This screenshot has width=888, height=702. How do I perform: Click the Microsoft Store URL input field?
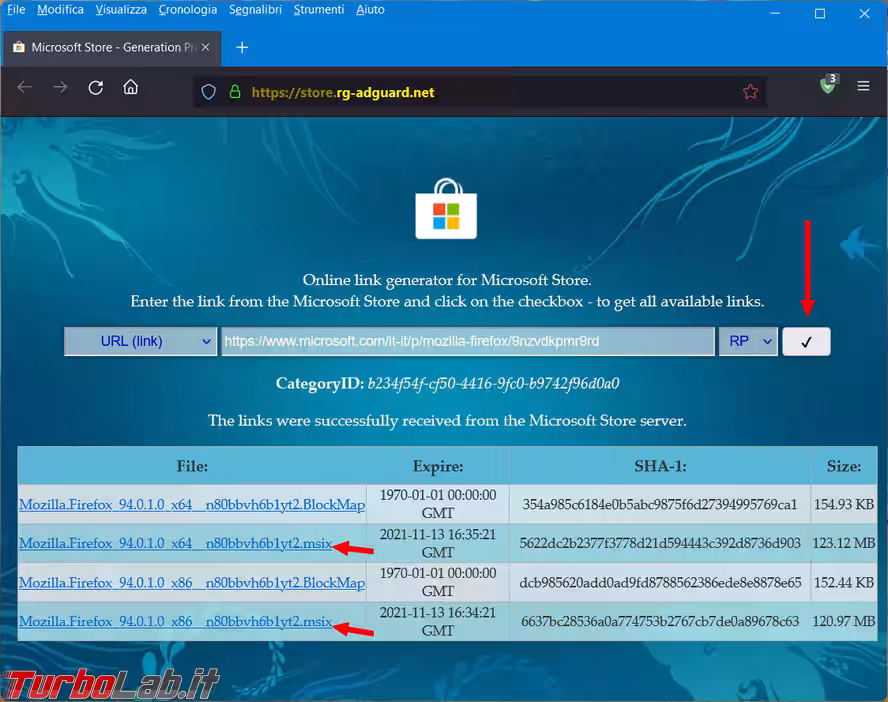467,341
